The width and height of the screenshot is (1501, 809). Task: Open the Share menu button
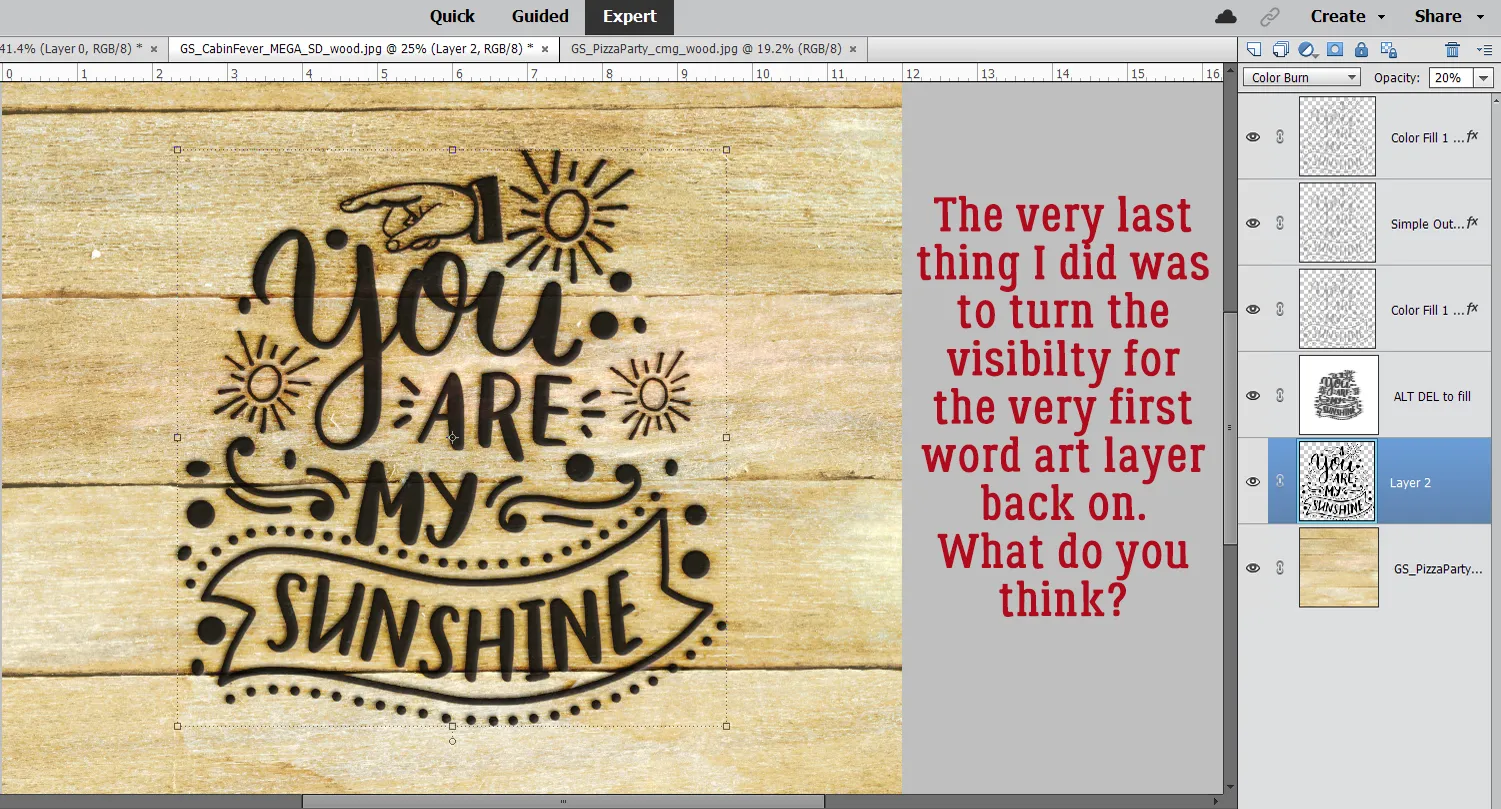(1448, 16)
